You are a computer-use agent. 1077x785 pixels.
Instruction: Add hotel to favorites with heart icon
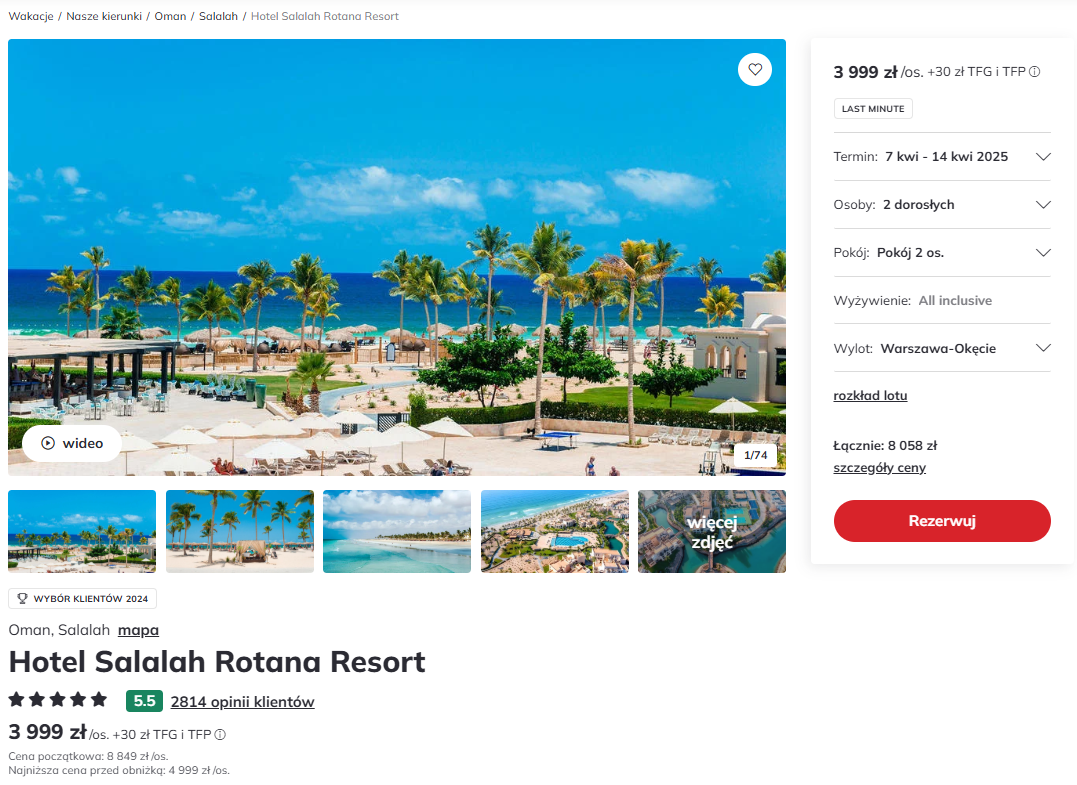755,69
